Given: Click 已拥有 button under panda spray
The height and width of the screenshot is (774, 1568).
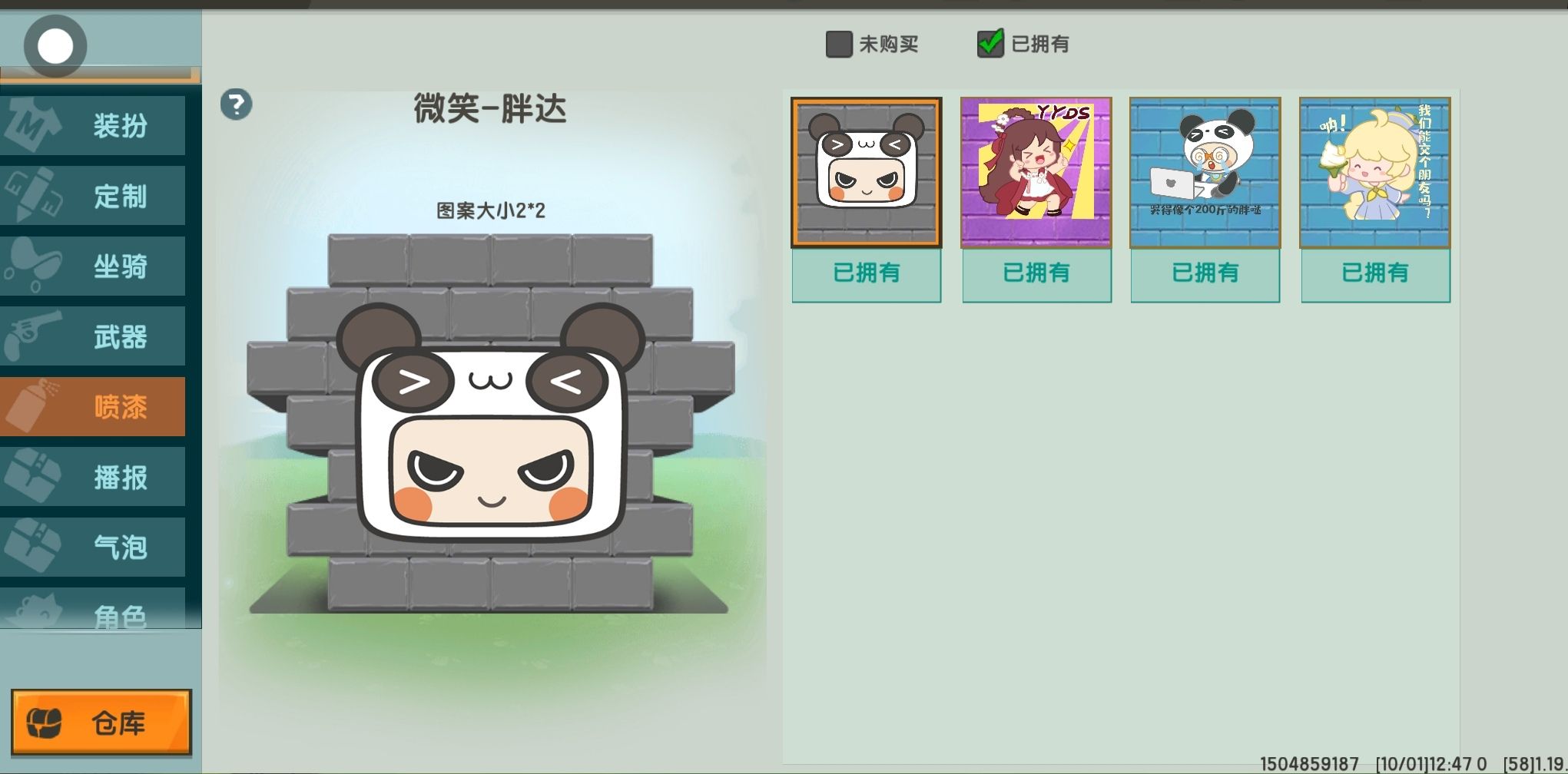Looking at the screenshot, I should [x=867, y=273].
